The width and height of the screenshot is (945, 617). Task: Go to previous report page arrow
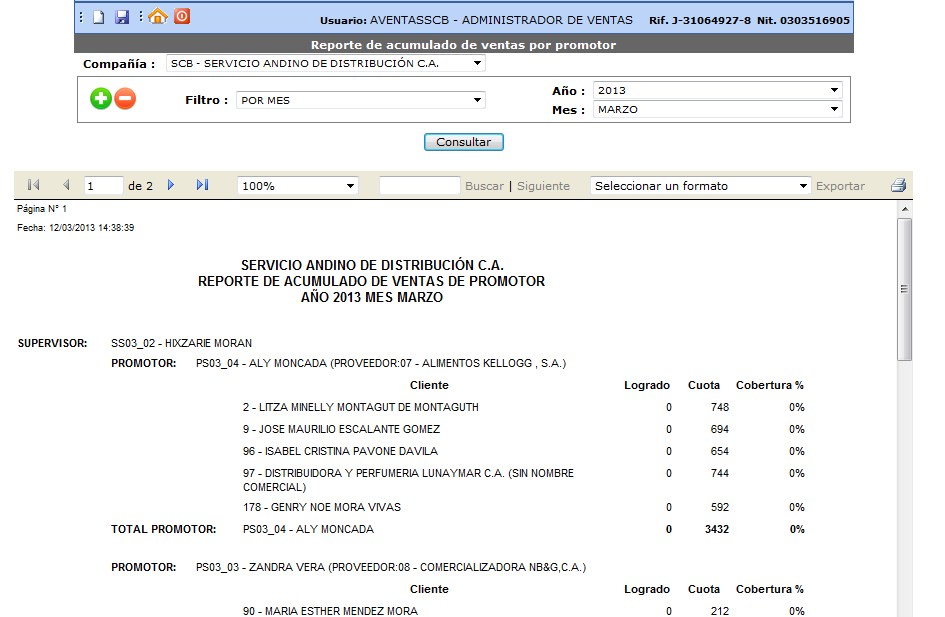point(66,185)
